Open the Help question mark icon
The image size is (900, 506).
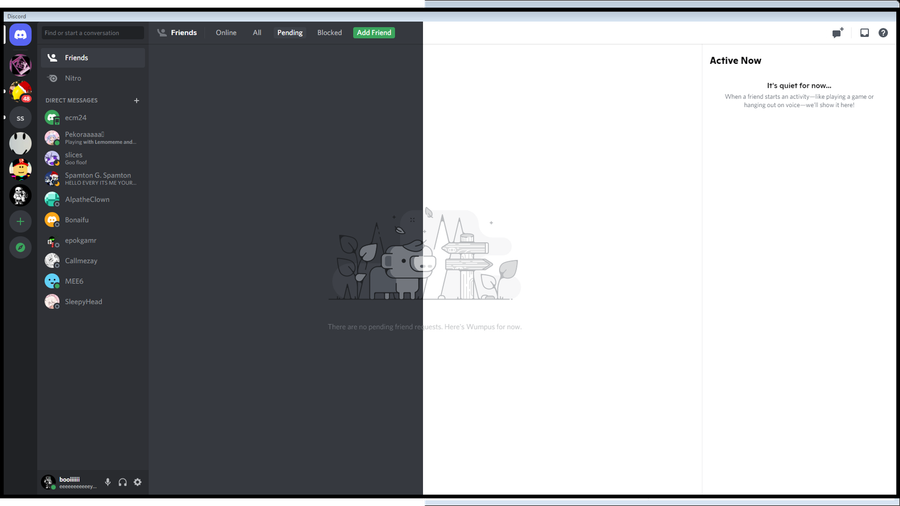883,33
